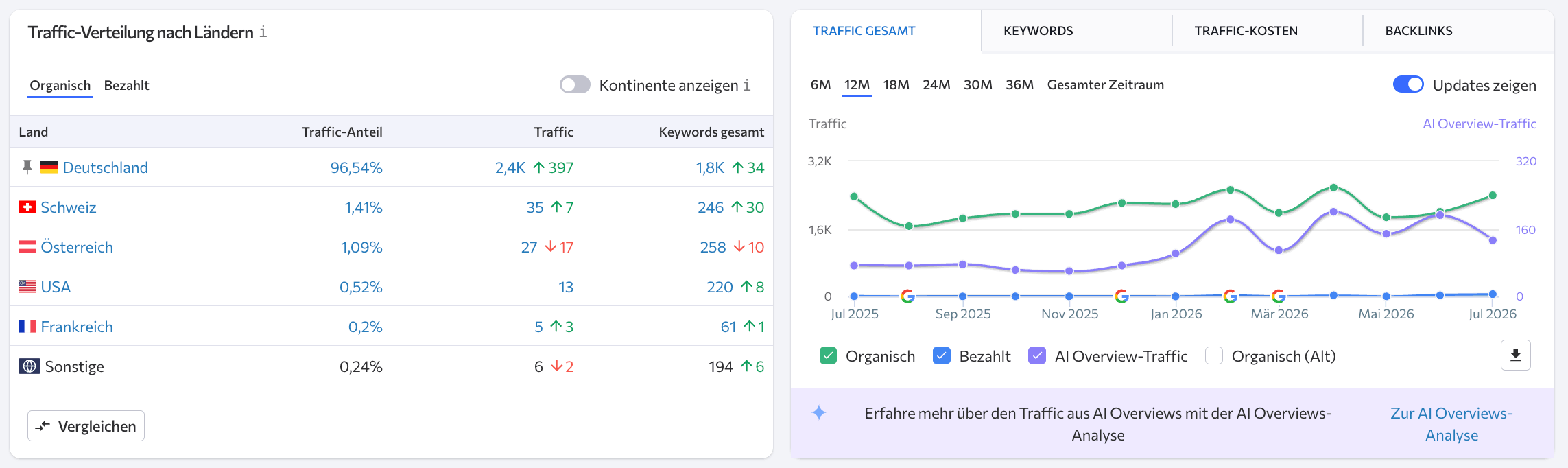Open the Schweiz country link

[x=69, y=207]
